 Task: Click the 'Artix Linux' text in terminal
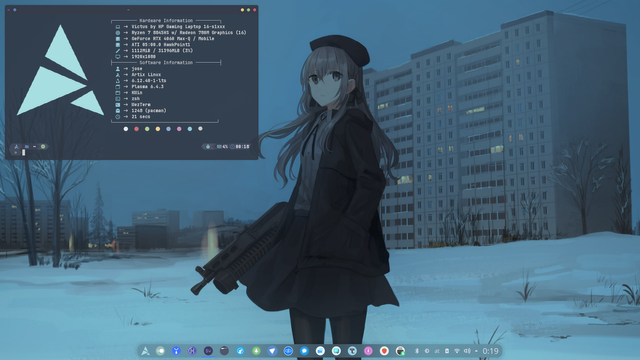146,75
